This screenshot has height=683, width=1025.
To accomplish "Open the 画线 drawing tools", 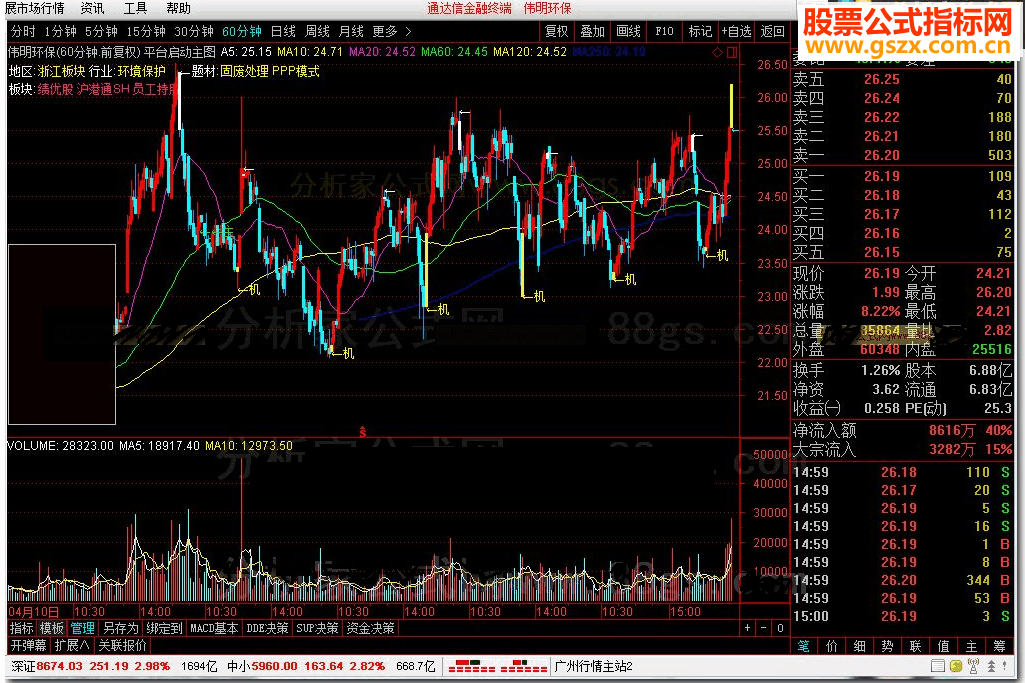I will [628, 31].
